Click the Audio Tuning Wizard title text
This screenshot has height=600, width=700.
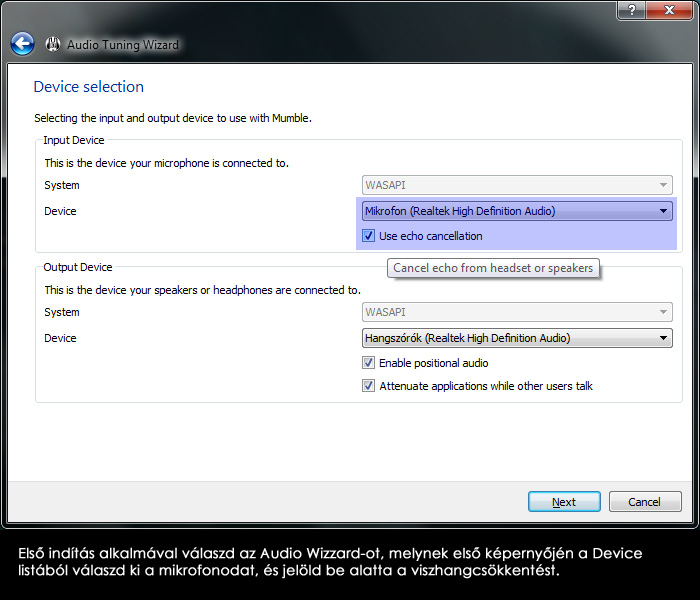click(x=123, y=45)
